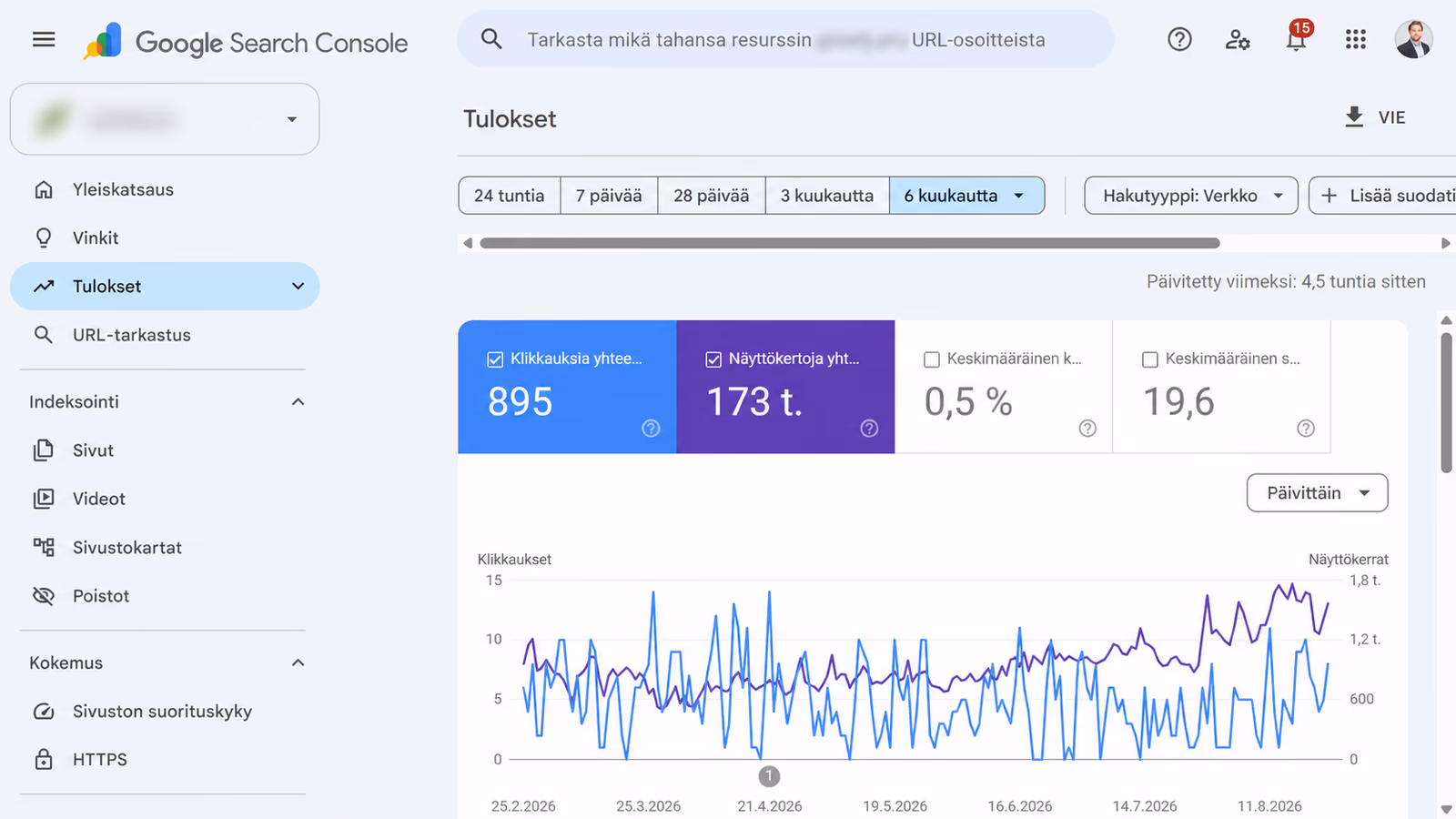Open Hakutyyppi: Verkko filter dropdown
The width and height of the screenshot is (1456, 819).
(x=1191, y=196)
